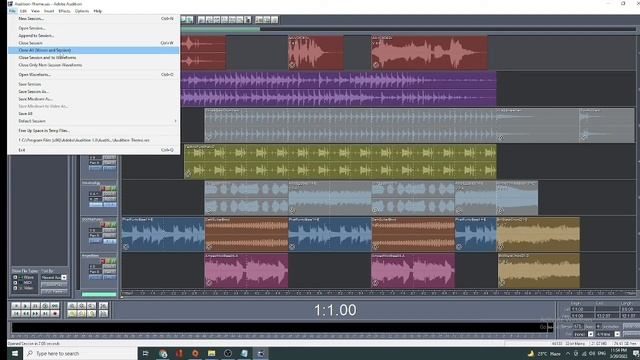
Task: Choose Save Session As entry
Action: (x=93, y=91)
